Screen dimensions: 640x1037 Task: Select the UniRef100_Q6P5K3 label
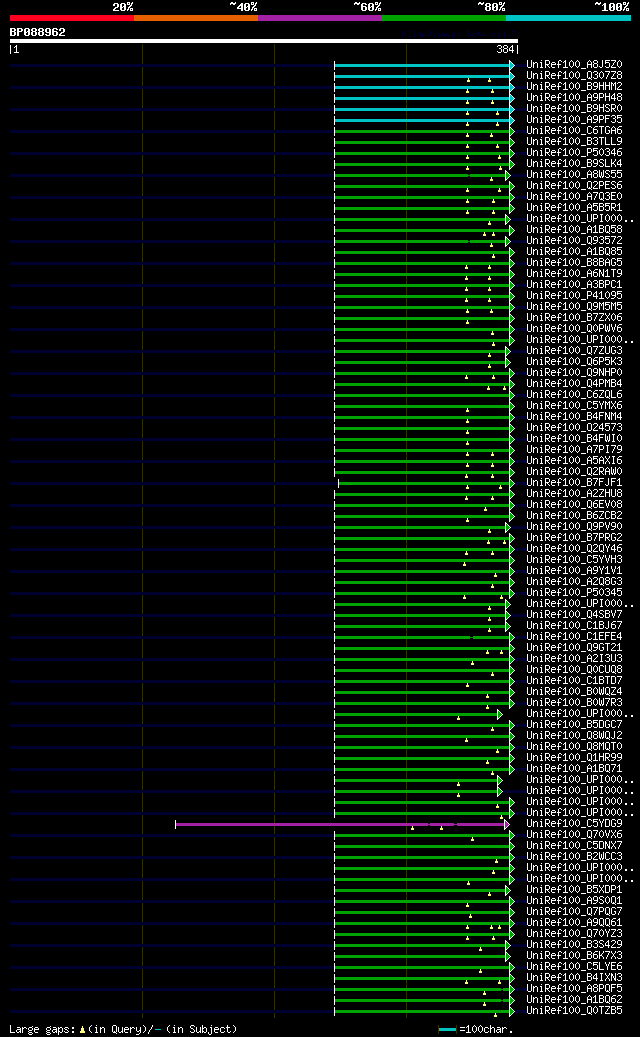[x=574, y=361]
